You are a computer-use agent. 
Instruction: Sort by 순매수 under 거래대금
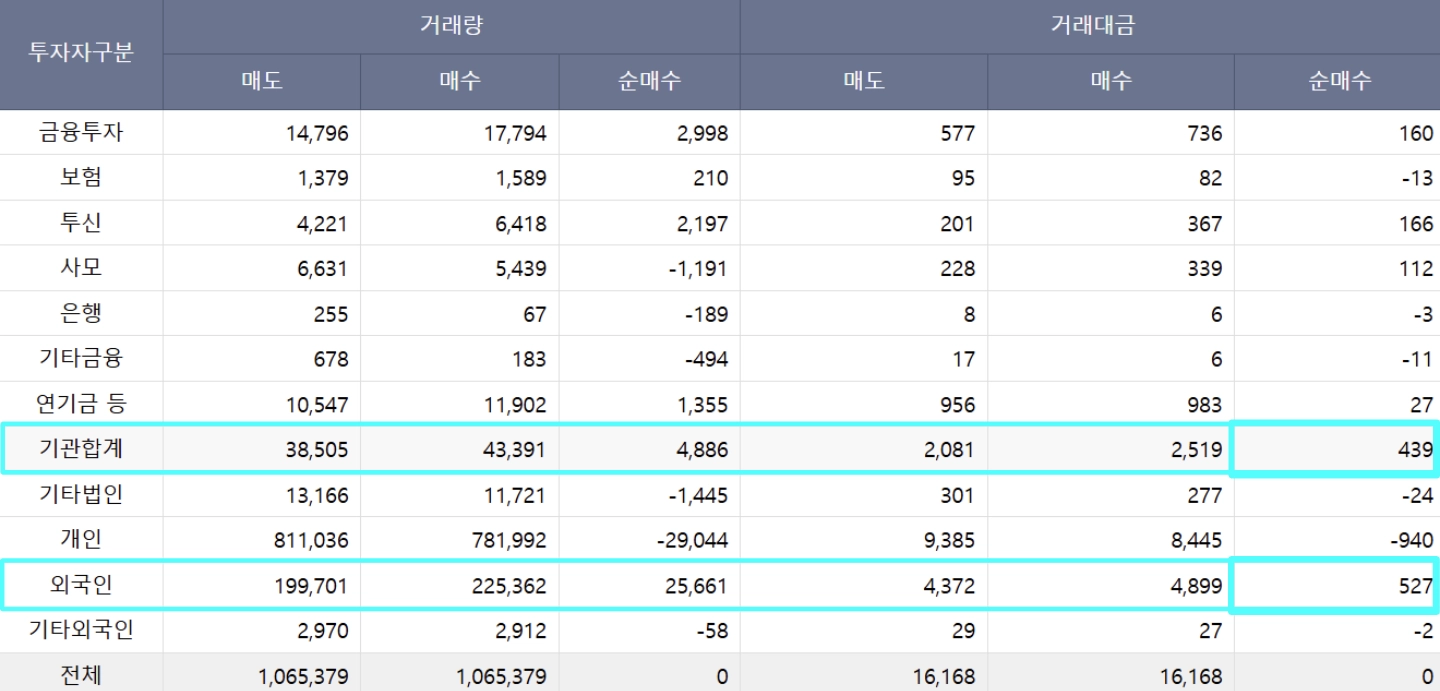(x=1337, y=82)
